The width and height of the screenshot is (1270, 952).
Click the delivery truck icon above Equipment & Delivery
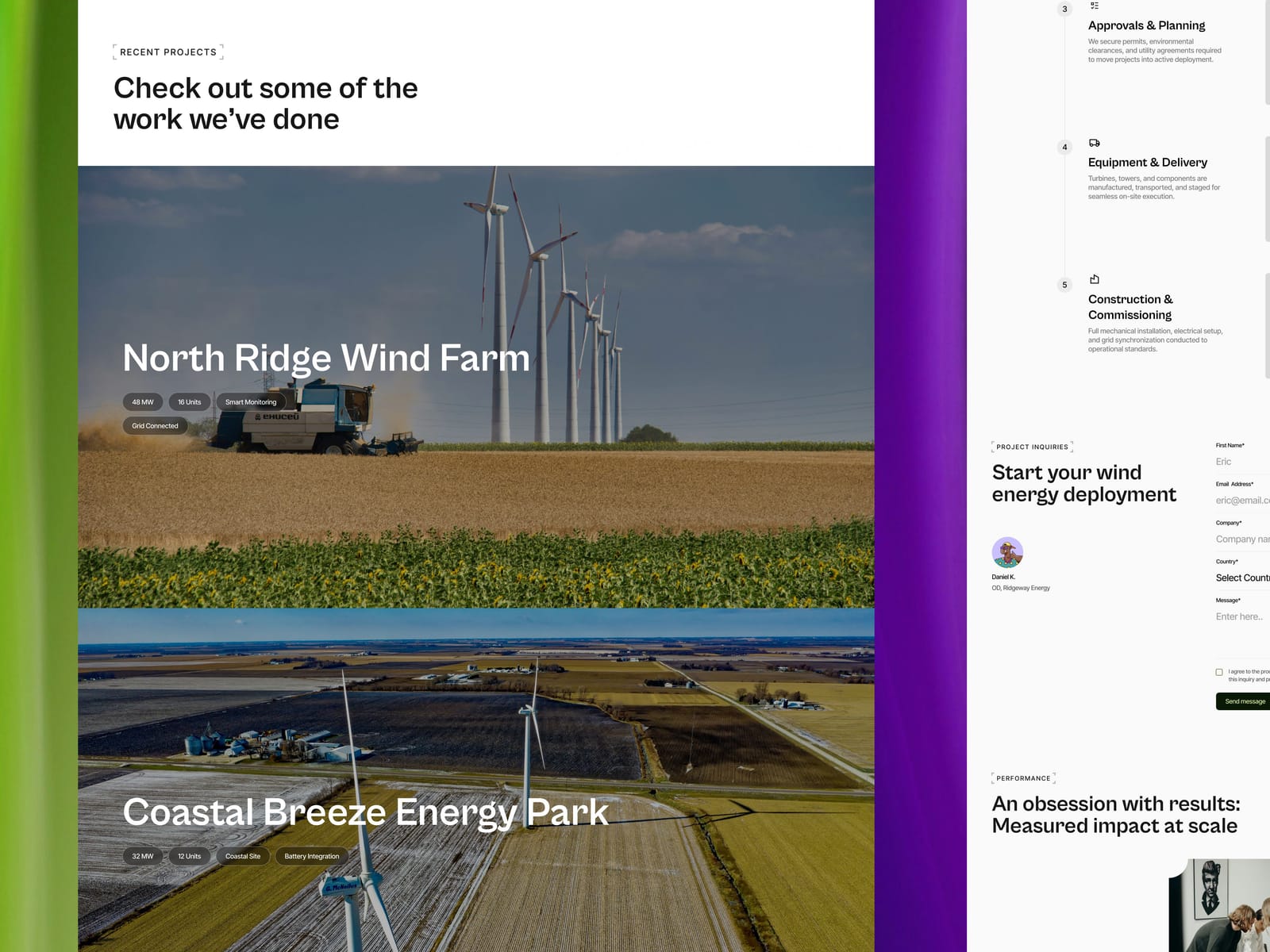(1094, 143)
